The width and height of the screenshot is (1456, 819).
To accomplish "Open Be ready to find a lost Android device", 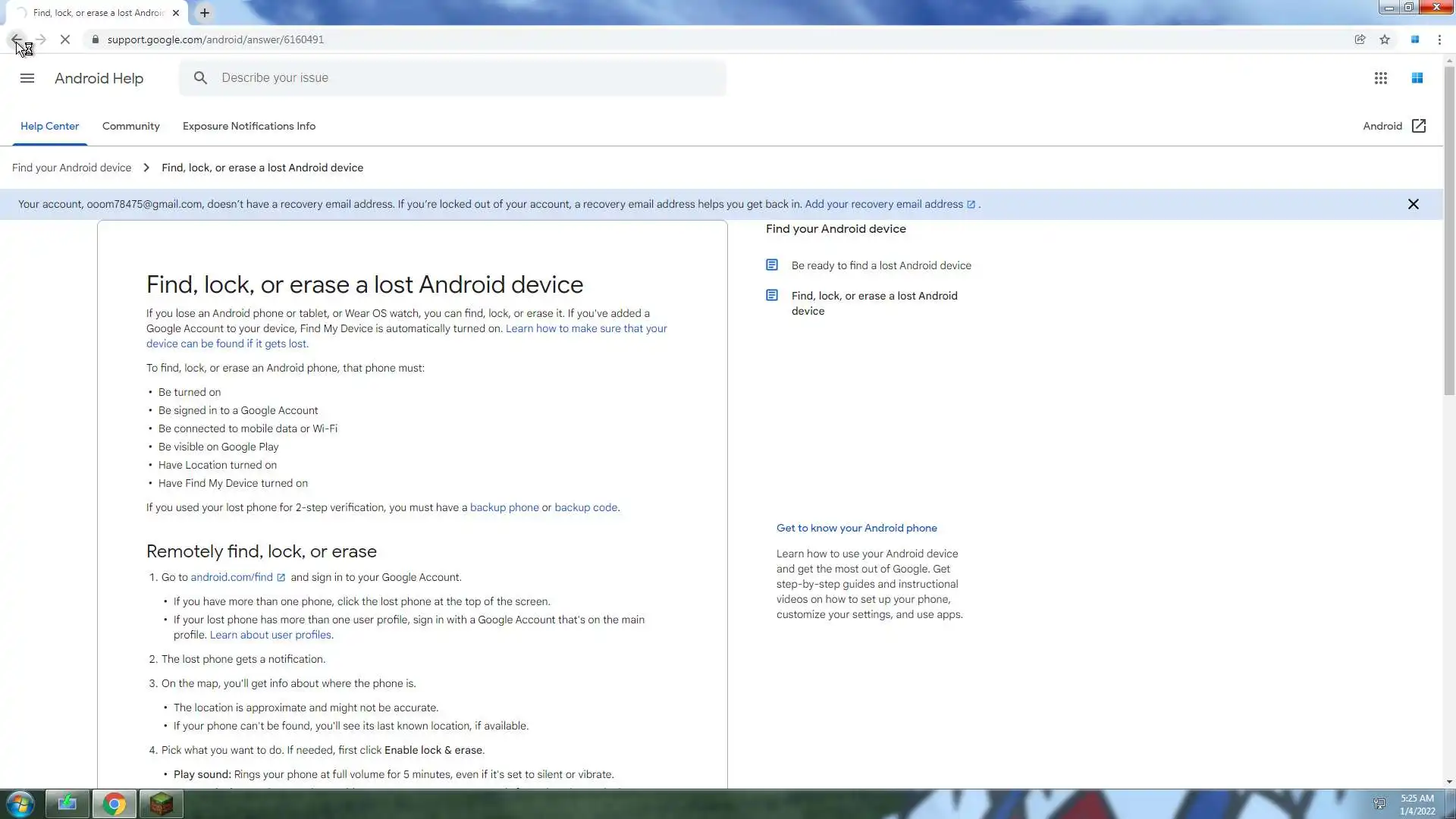I will pos(880,265).
